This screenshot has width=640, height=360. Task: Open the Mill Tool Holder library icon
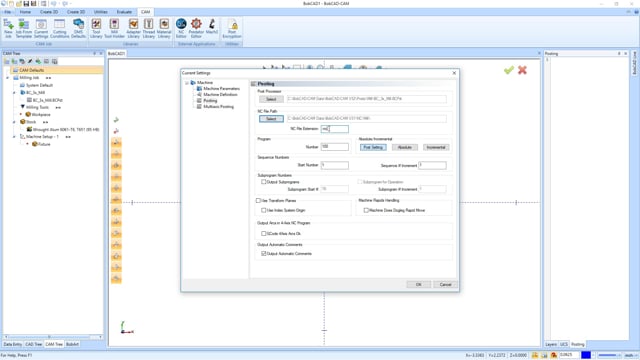coord(114,29)
